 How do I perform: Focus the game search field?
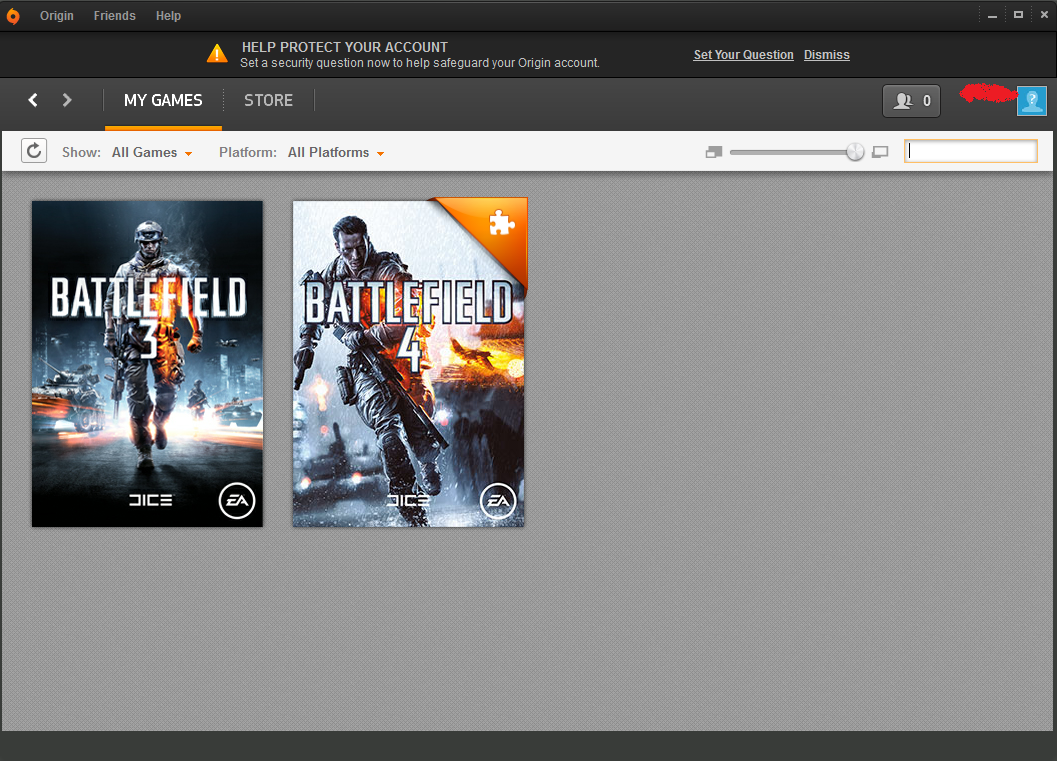point(971,151)
